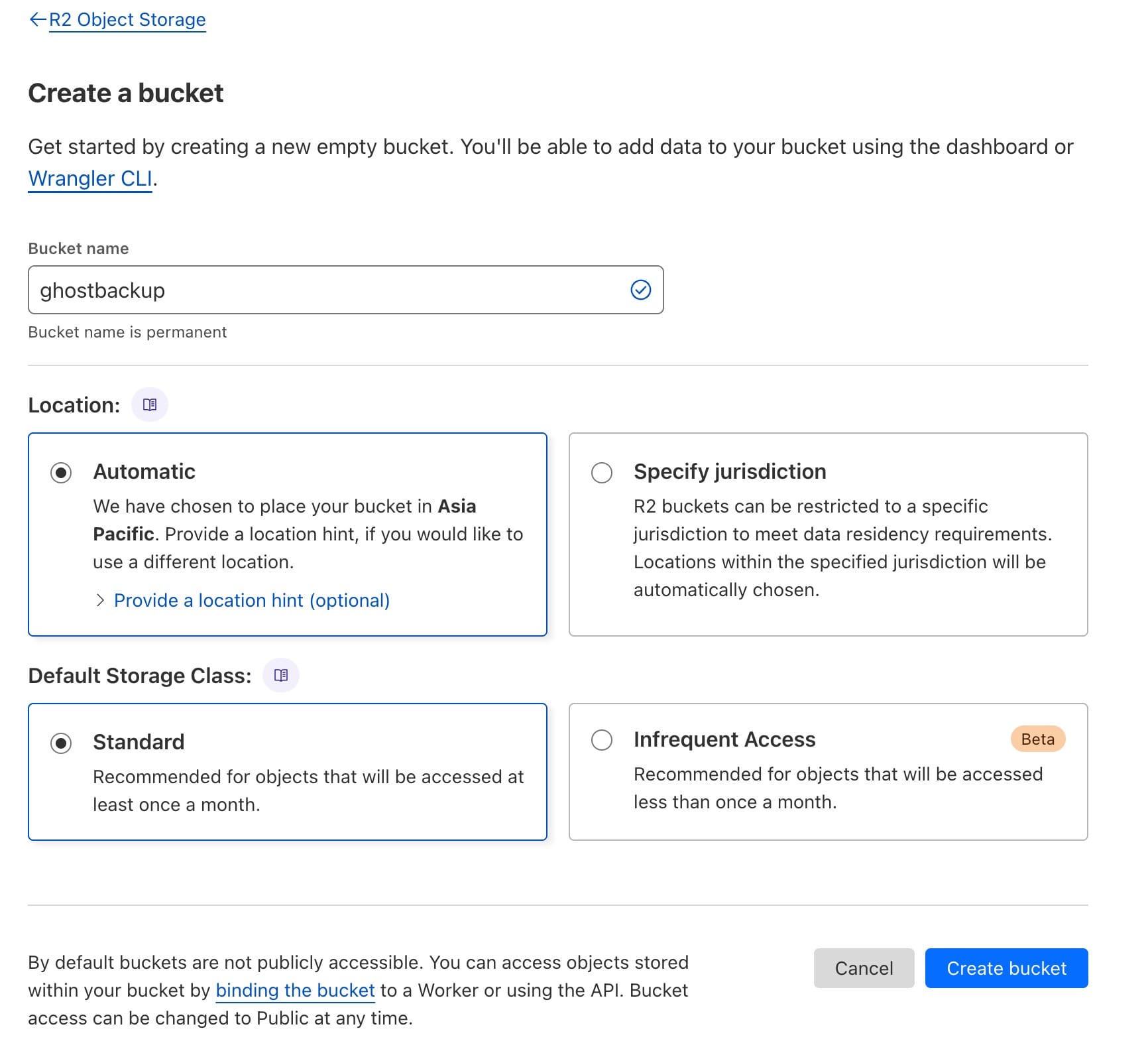Choose the Specify jurisdiction radio button
Image resolution: width=1148 pixels, height=1057 pixels.
602,473
